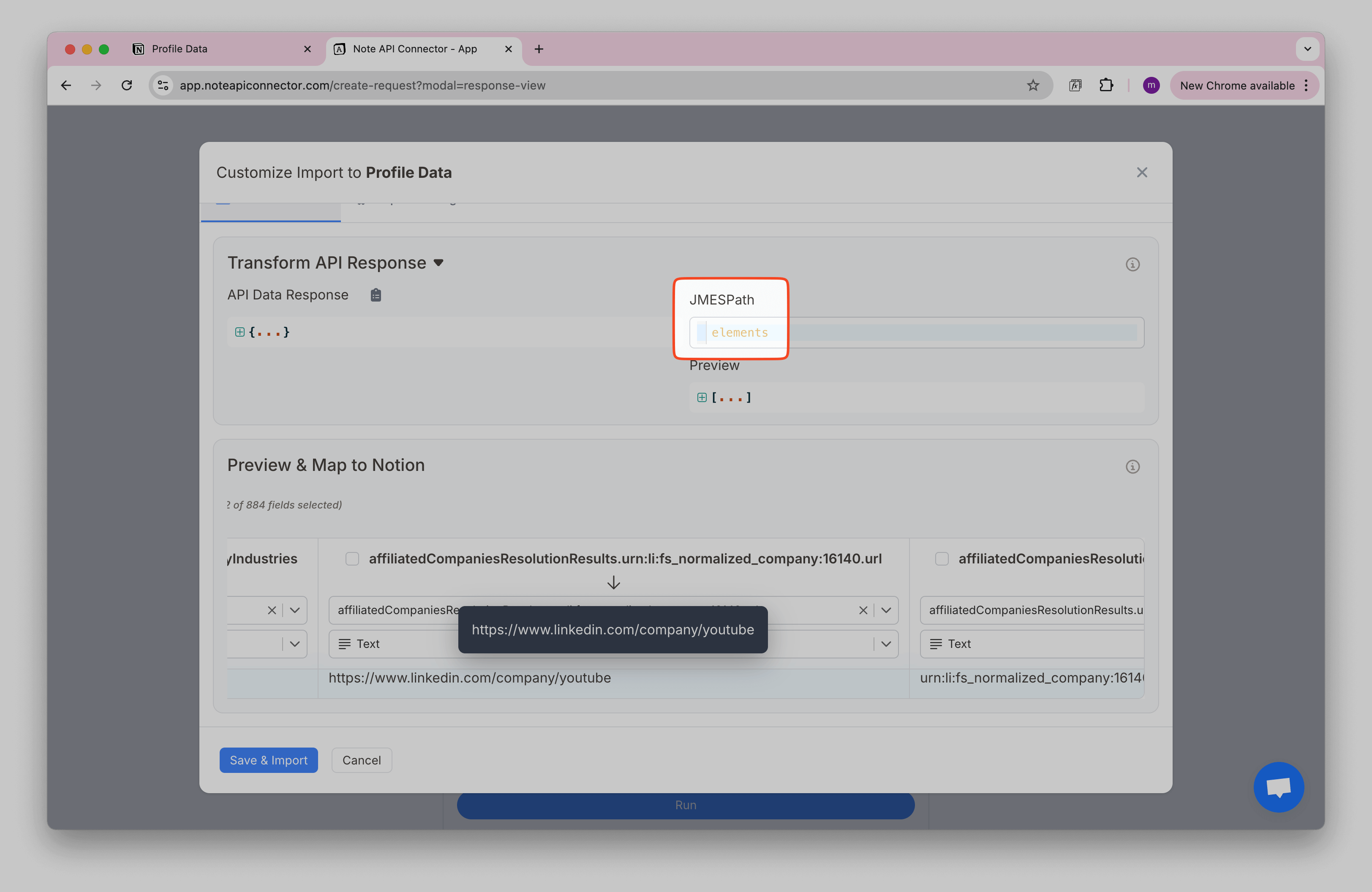Click the address bar URL
The image size is (1372, 892).
tap(362, 85)
